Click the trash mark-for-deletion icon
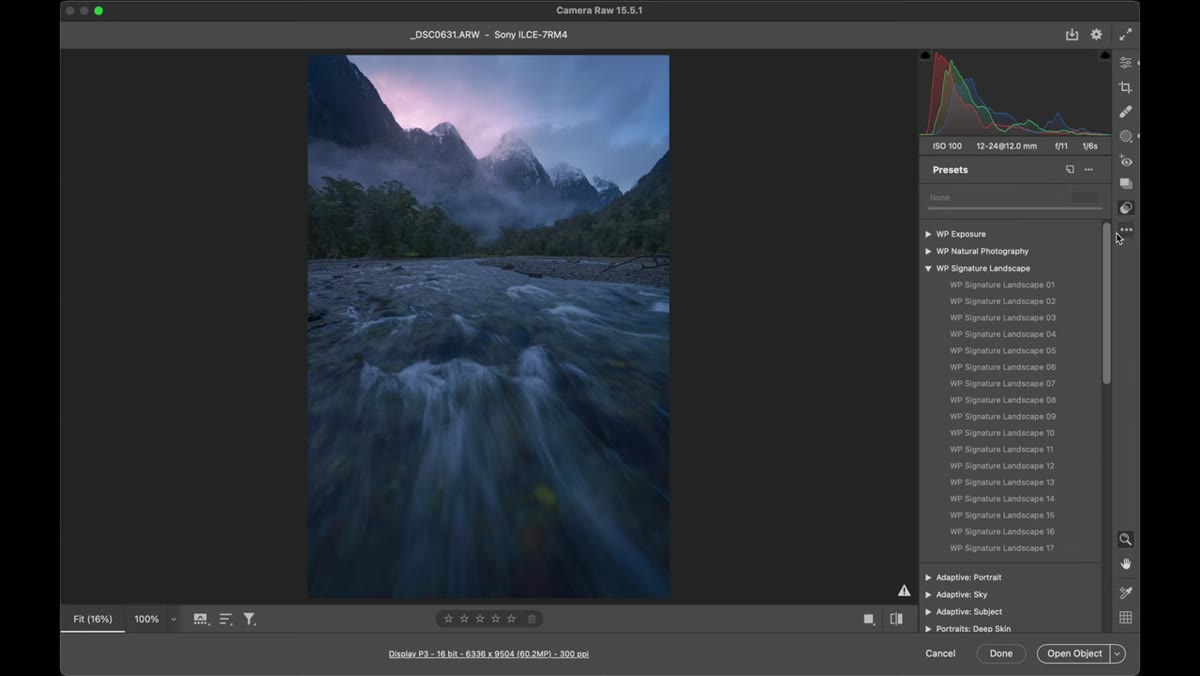 click(x=532, y=619)
